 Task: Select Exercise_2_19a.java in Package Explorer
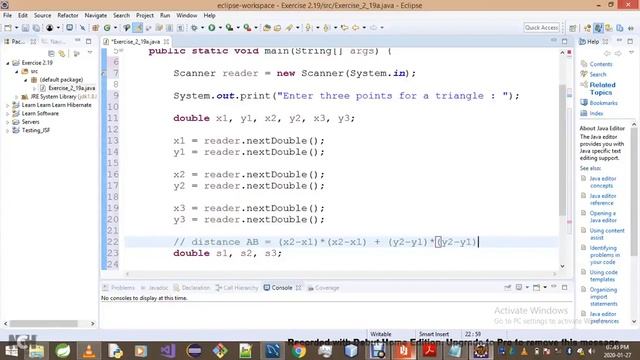point(71,88)
